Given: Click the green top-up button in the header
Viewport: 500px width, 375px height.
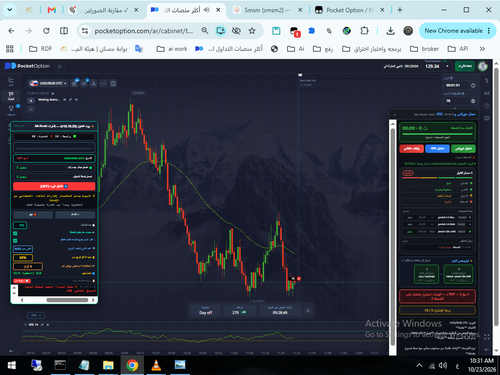Looking at the screenshot, I should click(x=465, y=66).
